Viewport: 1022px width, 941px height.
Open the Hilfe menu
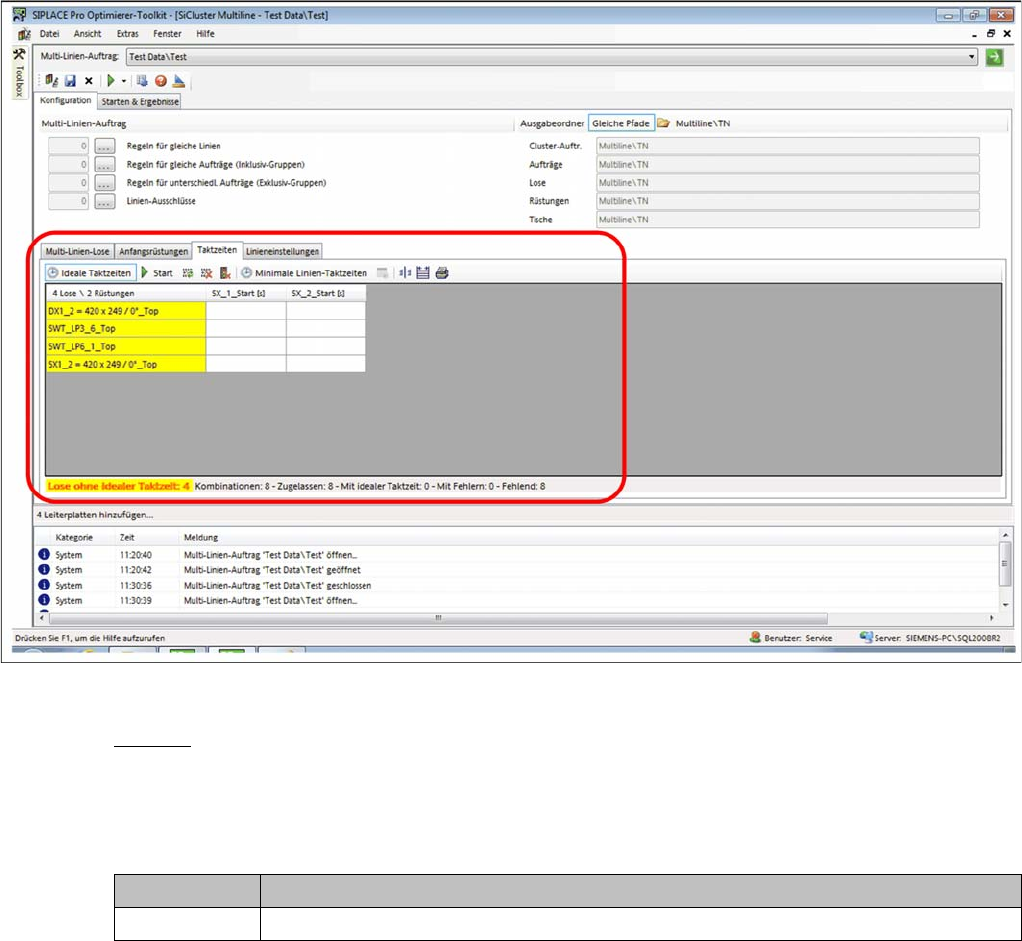pos(205,34)
